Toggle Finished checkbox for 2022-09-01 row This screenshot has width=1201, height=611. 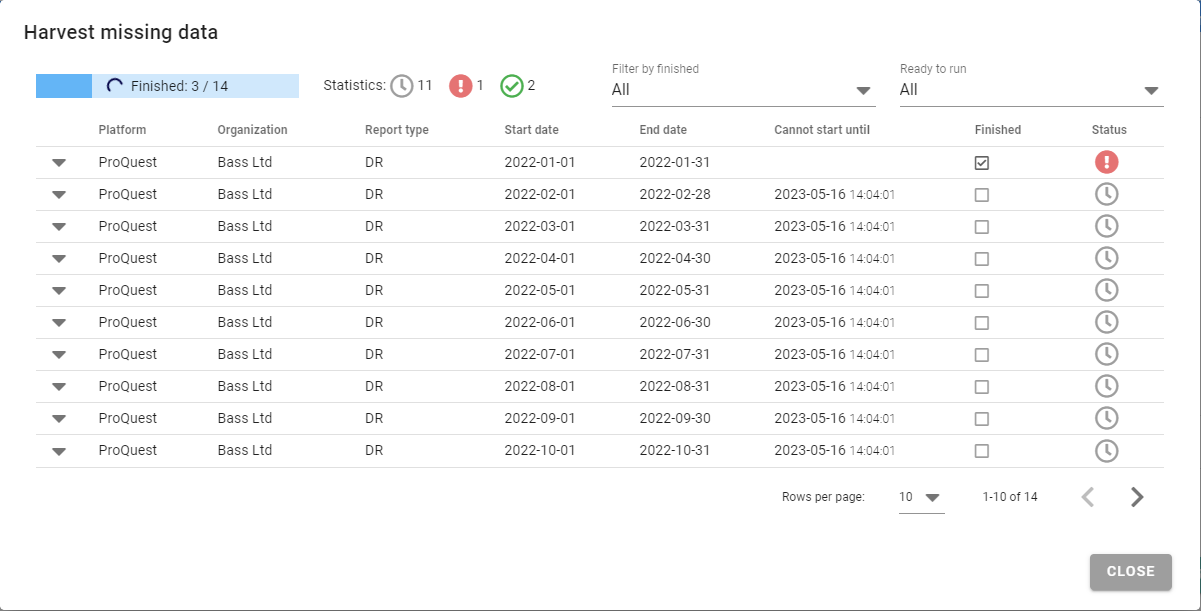click(x=982, y=419)
